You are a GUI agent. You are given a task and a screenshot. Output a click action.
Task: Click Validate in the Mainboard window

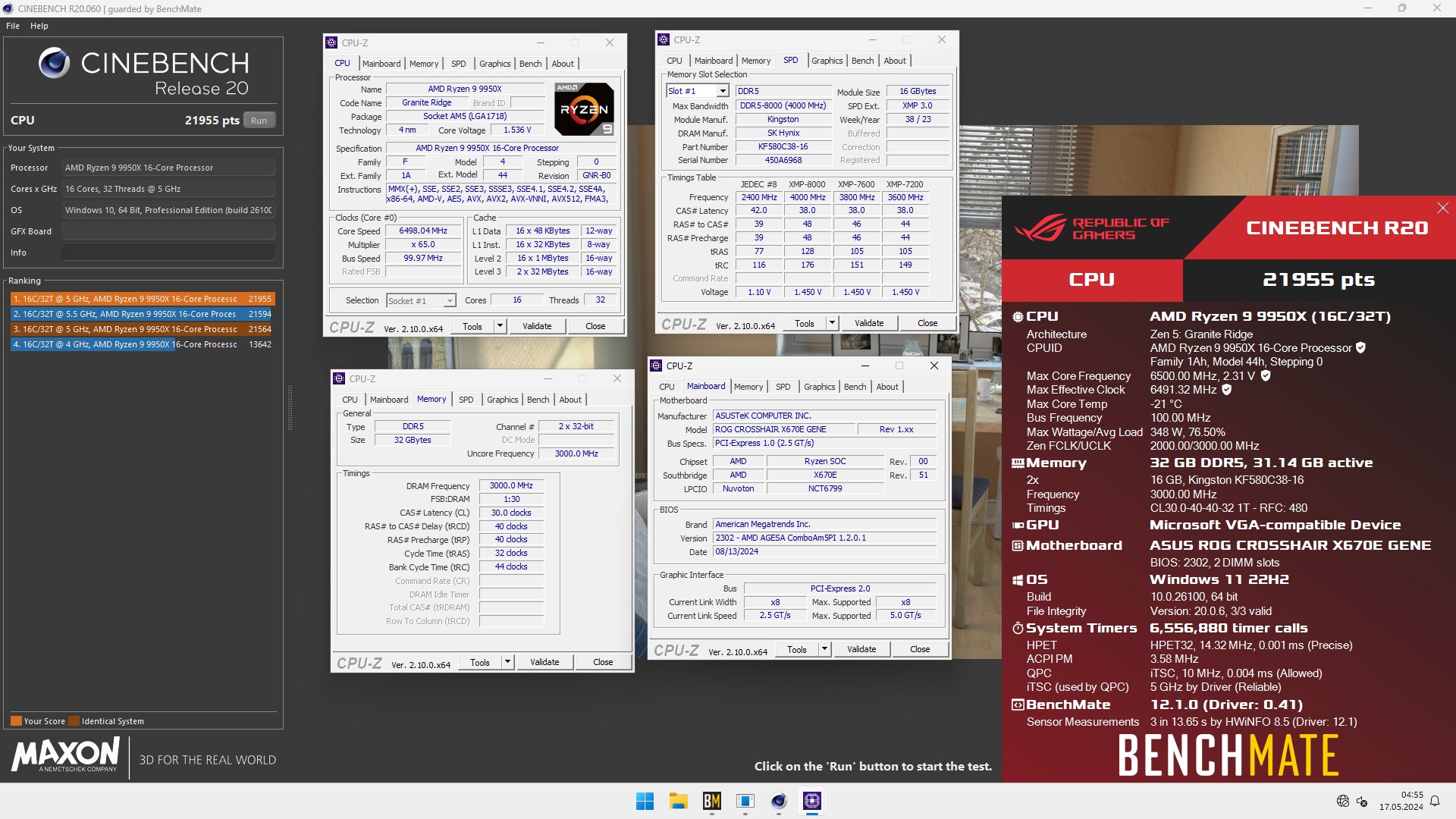[861, 649]
